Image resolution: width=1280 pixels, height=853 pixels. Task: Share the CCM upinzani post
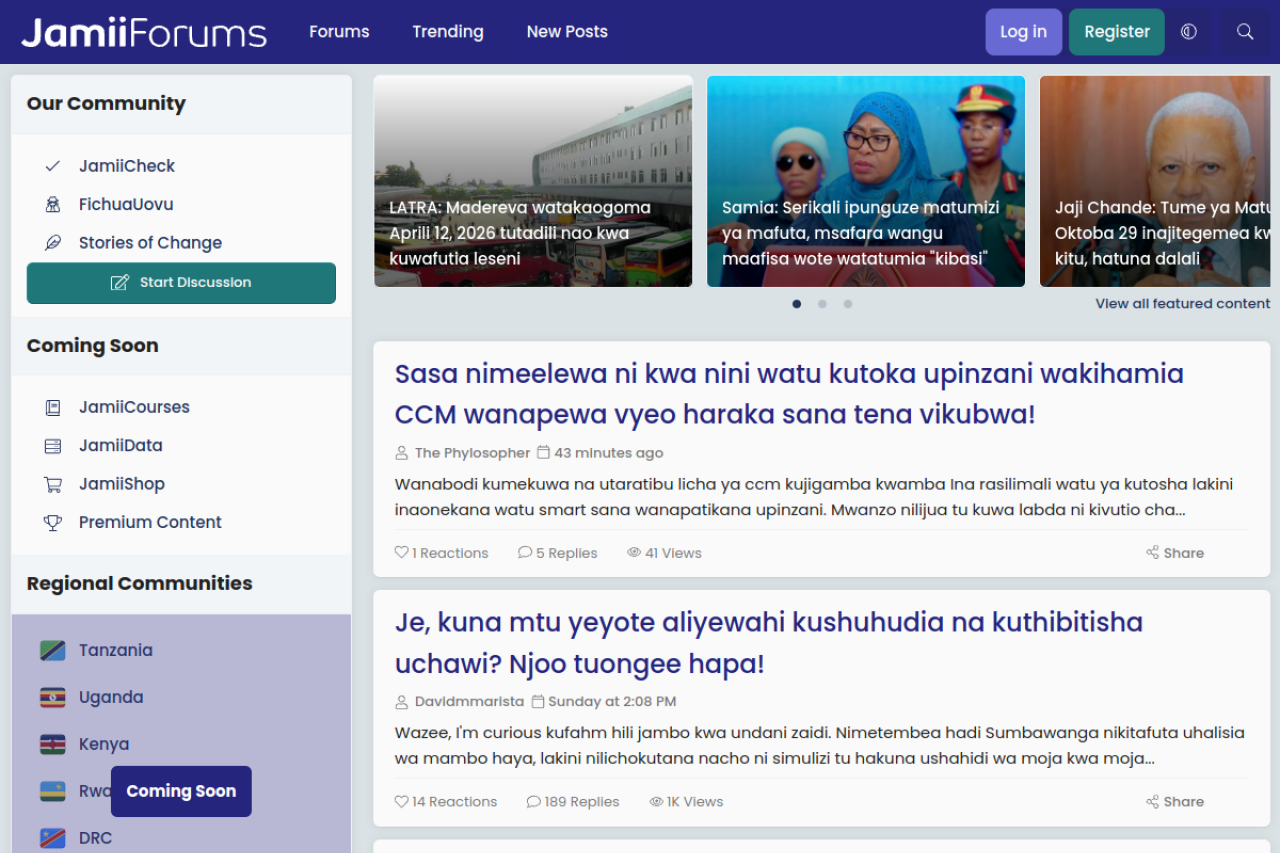click(x=1175, y=553)
